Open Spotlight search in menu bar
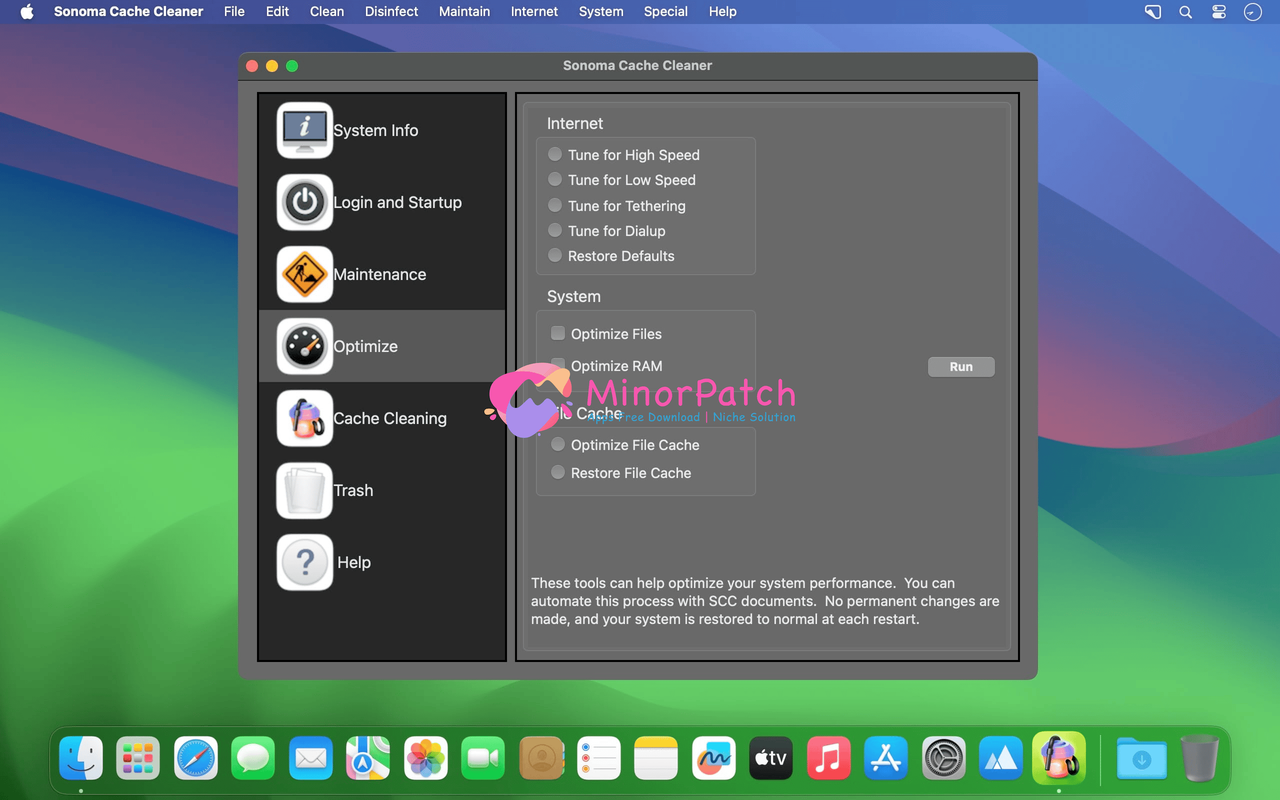 1186,12
